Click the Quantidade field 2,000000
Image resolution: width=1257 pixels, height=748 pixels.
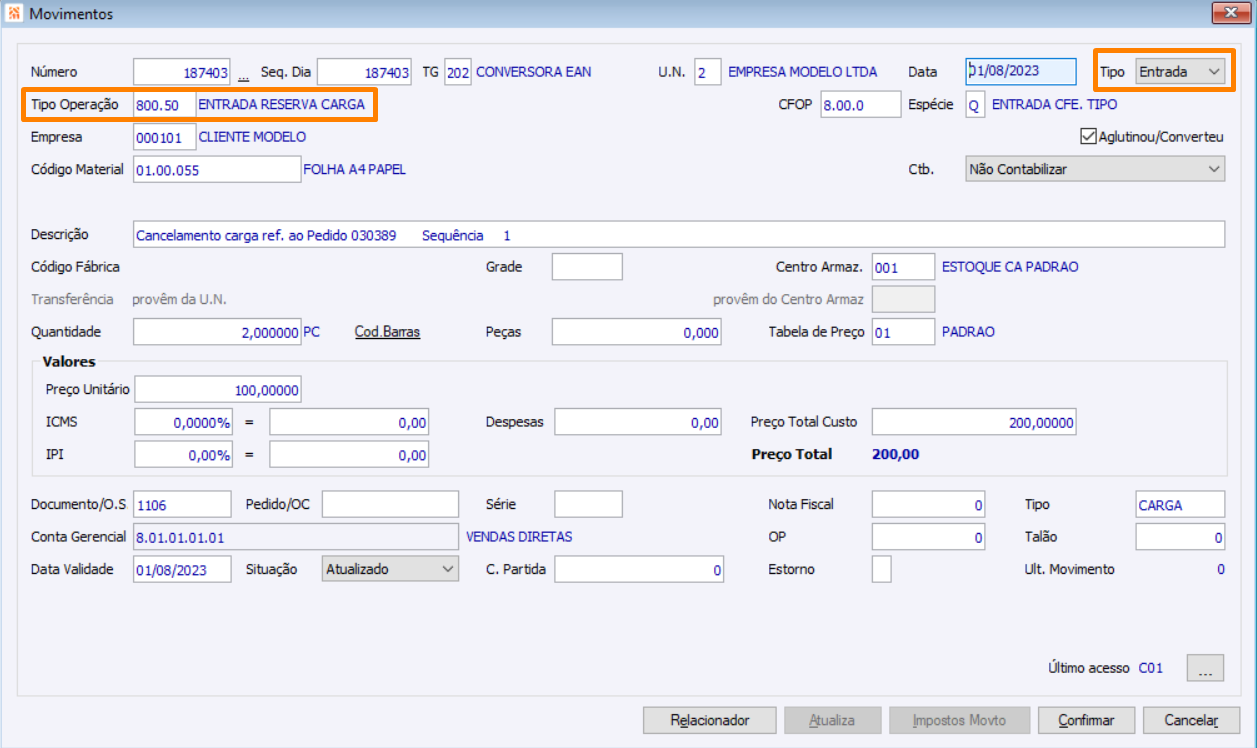point(217,332)
